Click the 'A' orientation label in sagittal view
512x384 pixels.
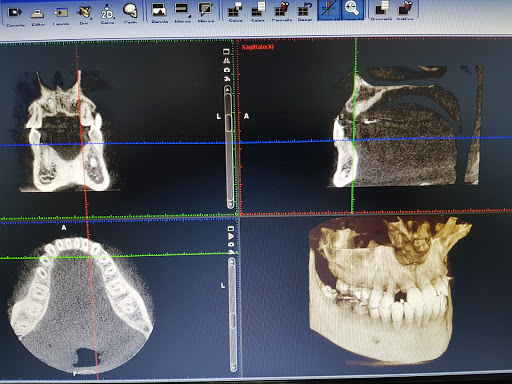246,116
